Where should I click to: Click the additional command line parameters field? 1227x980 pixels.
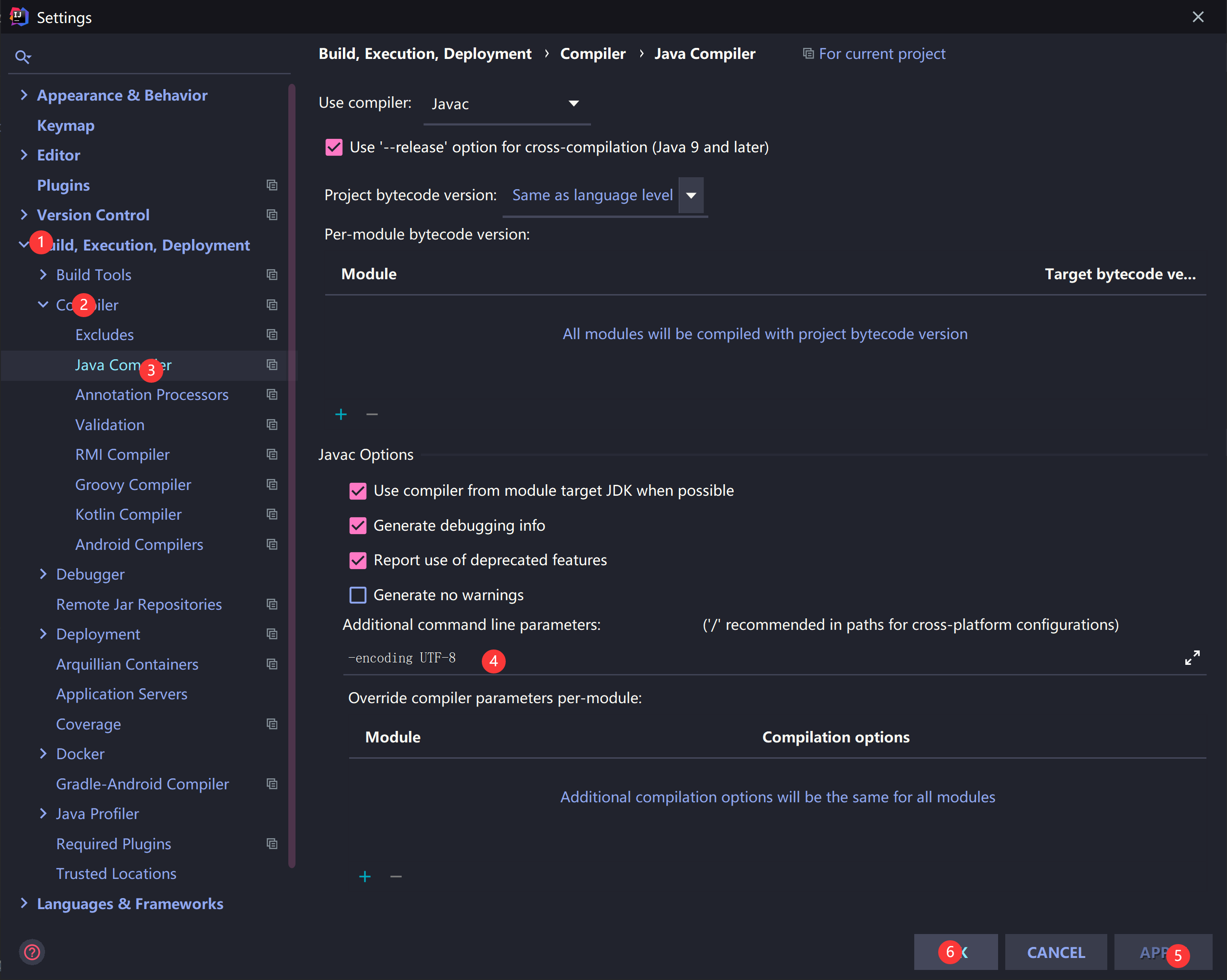[740, 659]
